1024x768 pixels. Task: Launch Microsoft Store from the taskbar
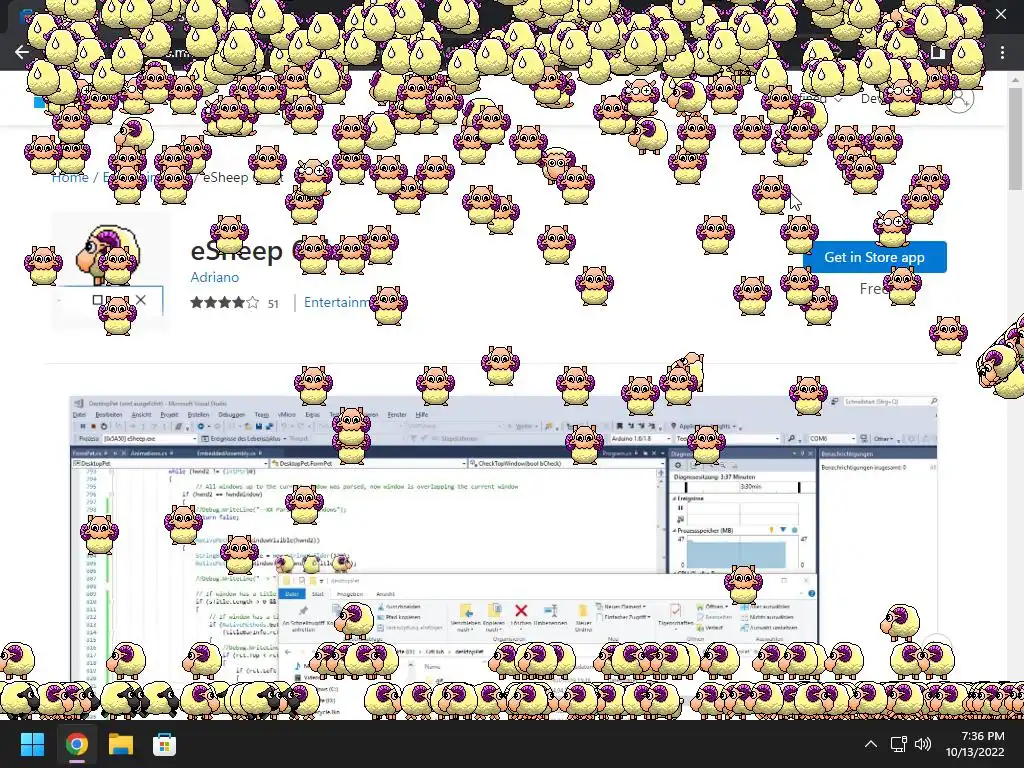(x=164, y=744)
